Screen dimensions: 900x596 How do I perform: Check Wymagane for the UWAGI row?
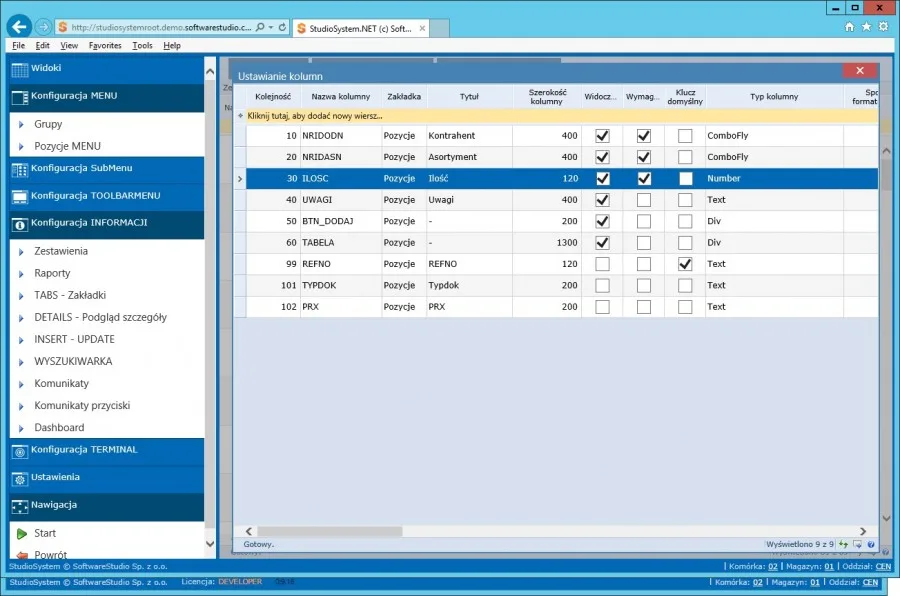643,200
